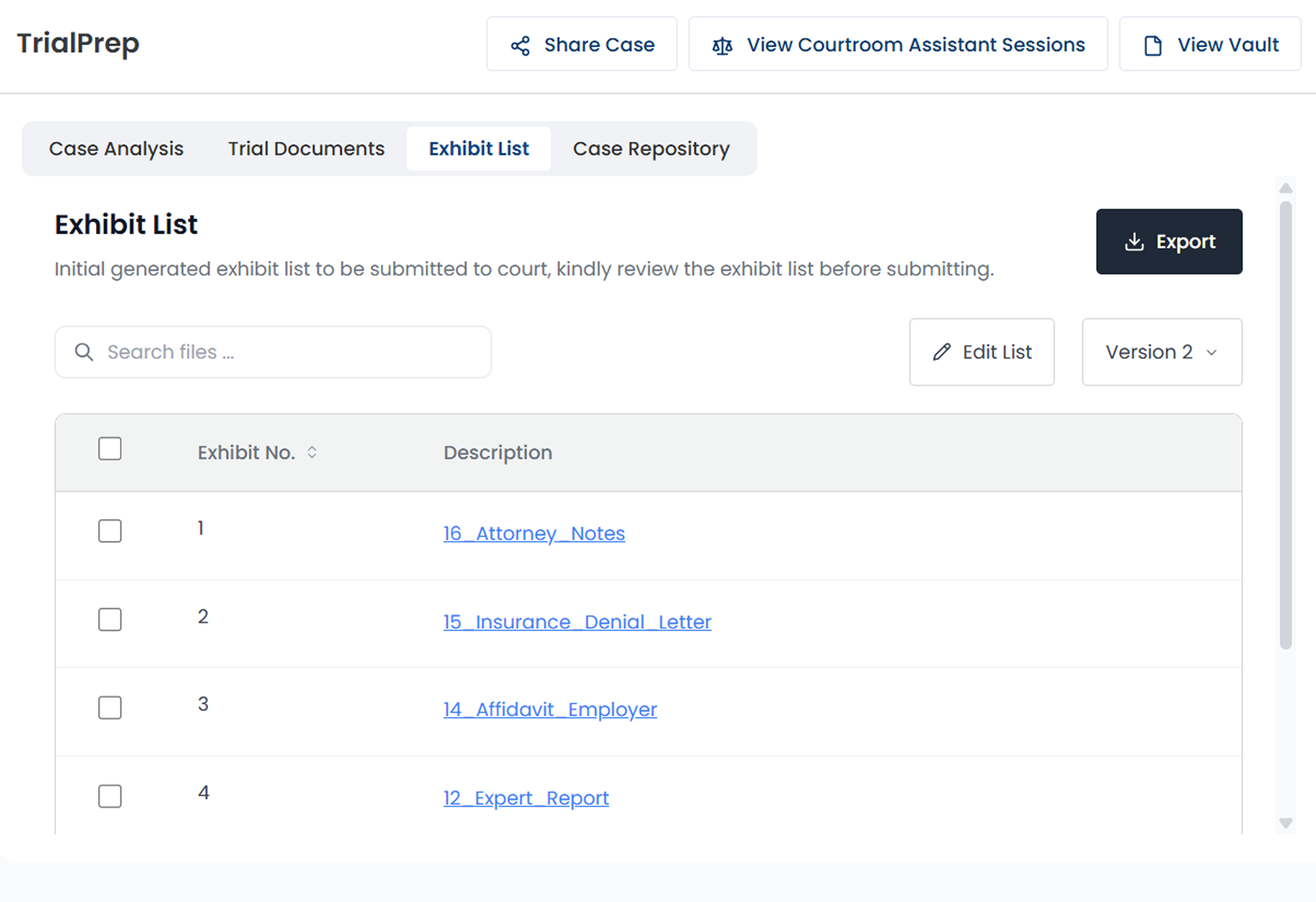The image size is (1316, 902).
Task: Click the download icon on Export button
Action: pos(1134,242)
